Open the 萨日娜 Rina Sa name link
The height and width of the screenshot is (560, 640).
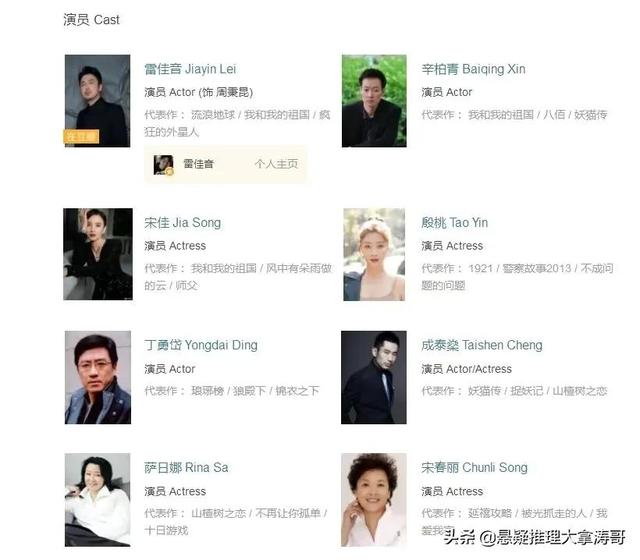coord(186,468)
